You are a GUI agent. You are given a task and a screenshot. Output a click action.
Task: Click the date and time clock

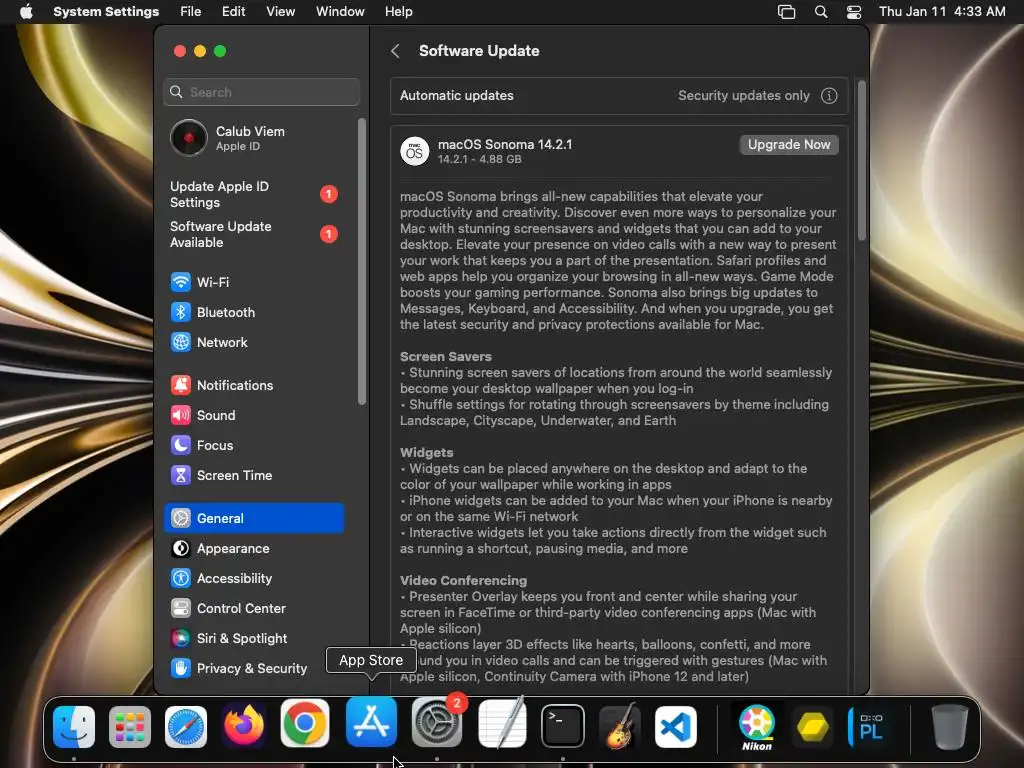[942, 12]
